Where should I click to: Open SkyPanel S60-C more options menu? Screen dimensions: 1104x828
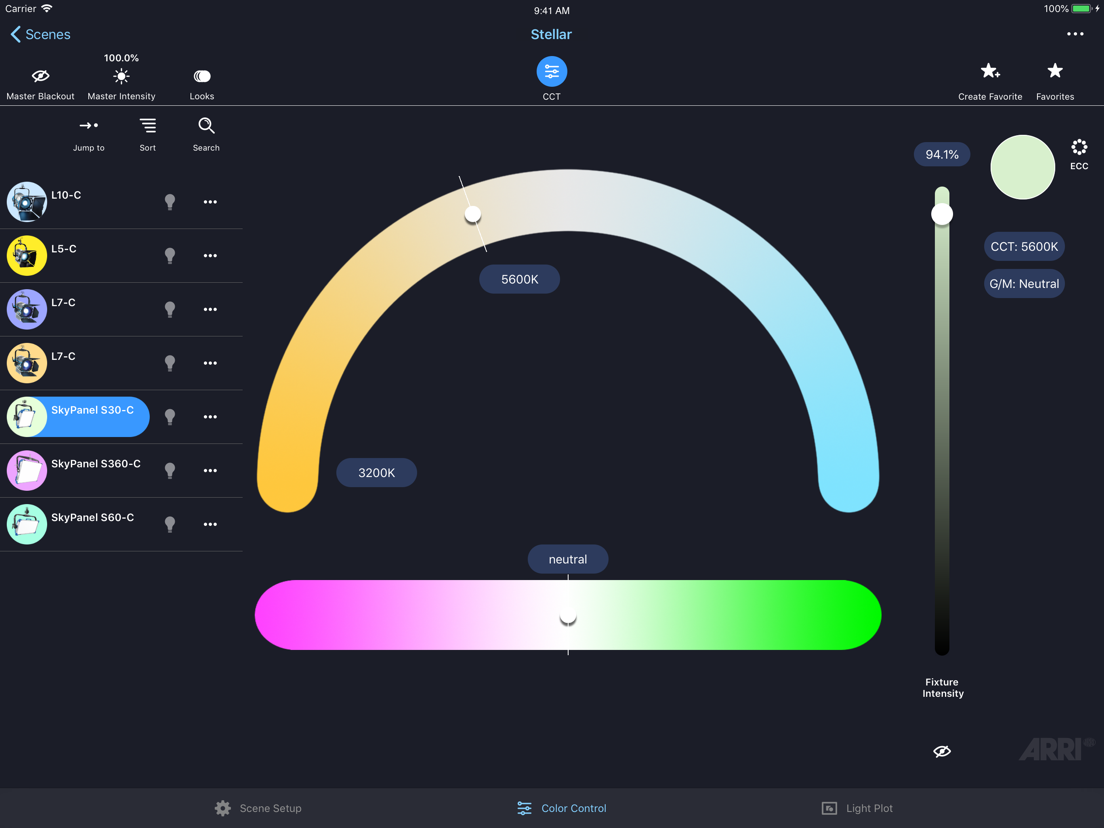[210, 525]
